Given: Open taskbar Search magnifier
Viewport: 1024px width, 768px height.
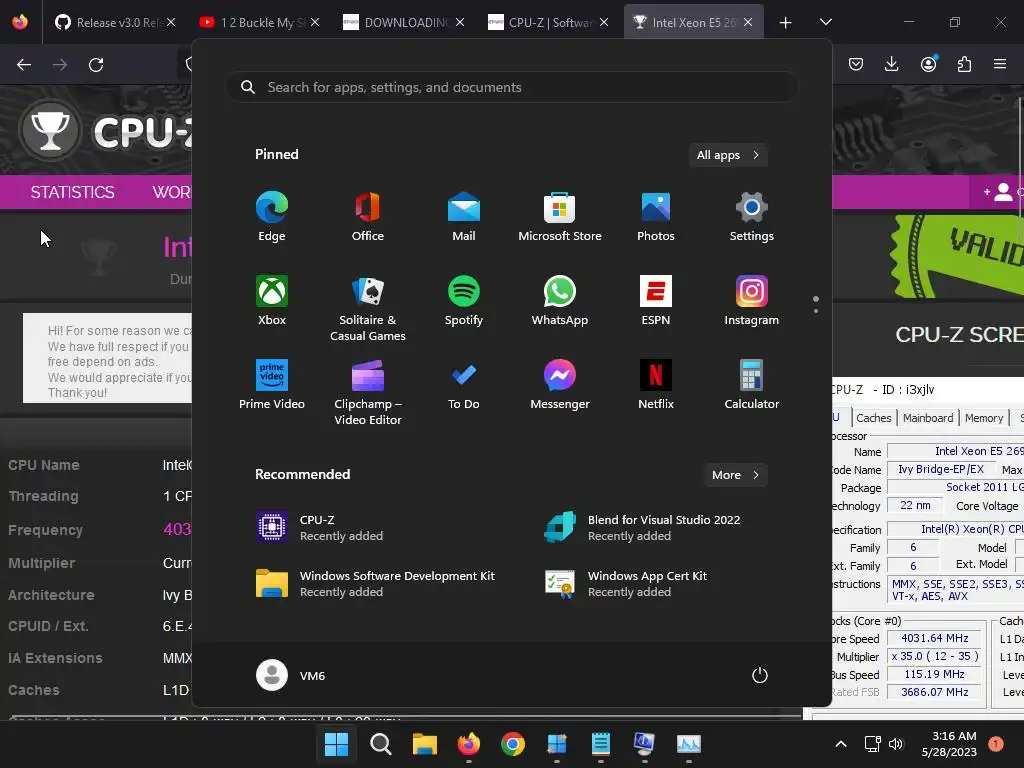Looking at the screenshot, I should [x=380, y=744].
